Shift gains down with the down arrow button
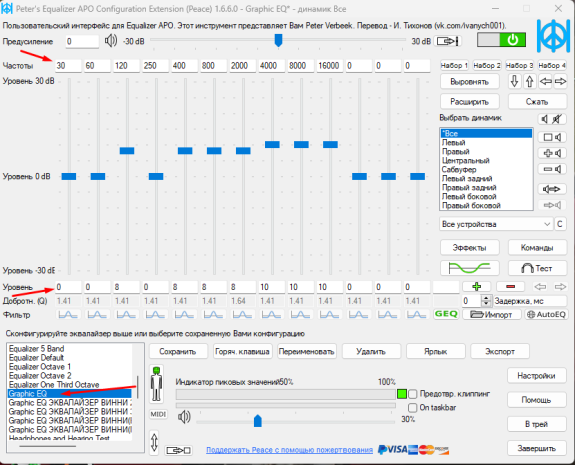This screenshot has height=465, width=575. [x=514, y=81]
